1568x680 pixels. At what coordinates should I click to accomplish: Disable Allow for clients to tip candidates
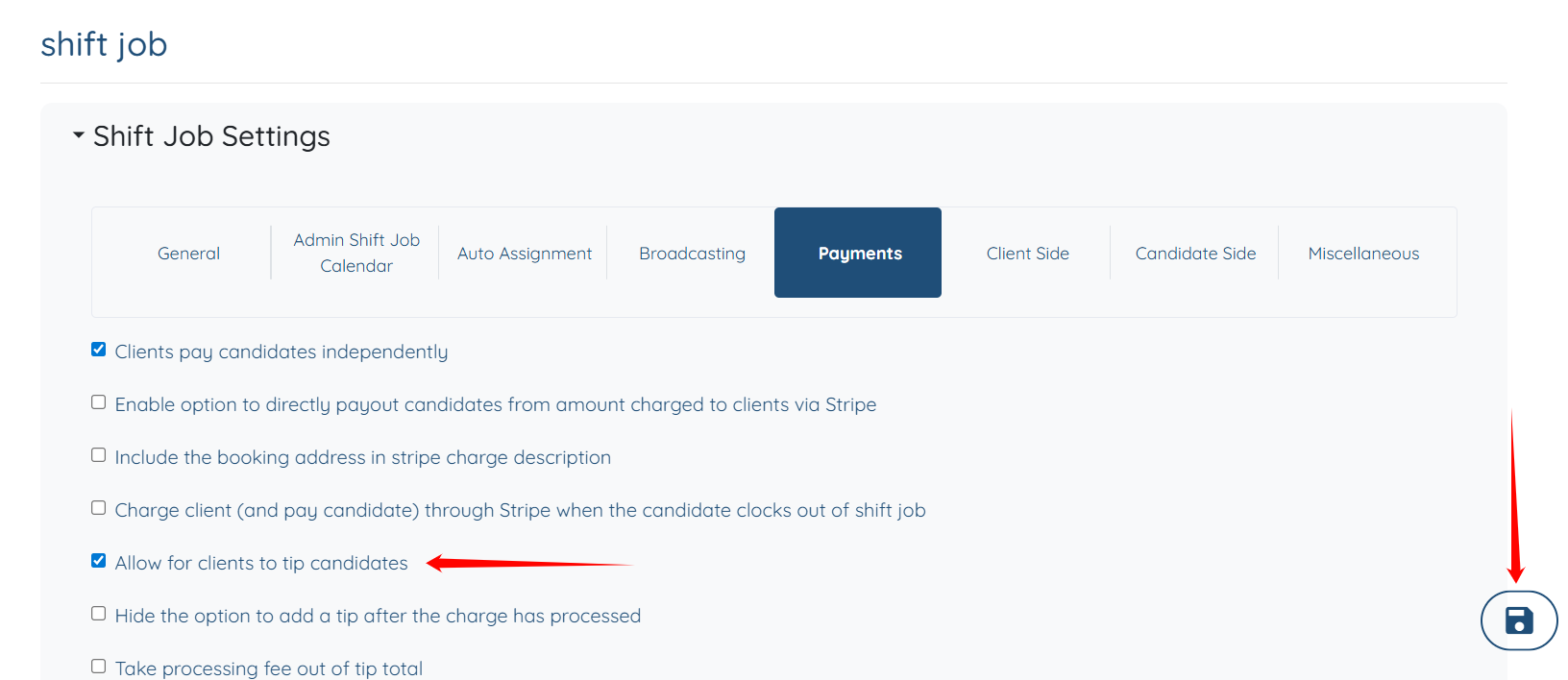click(99, 561)
